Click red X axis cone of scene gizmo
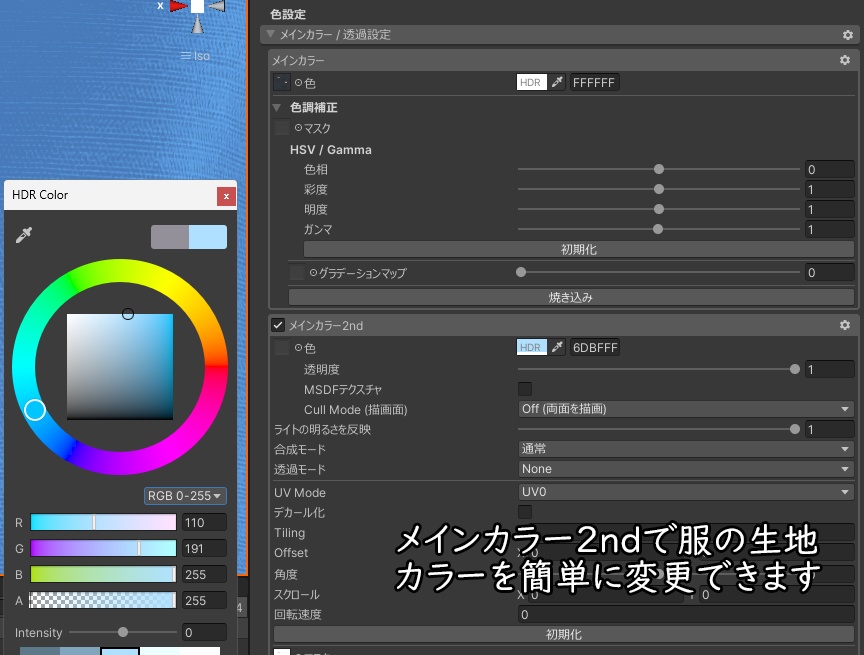 [x=178, y=6]
